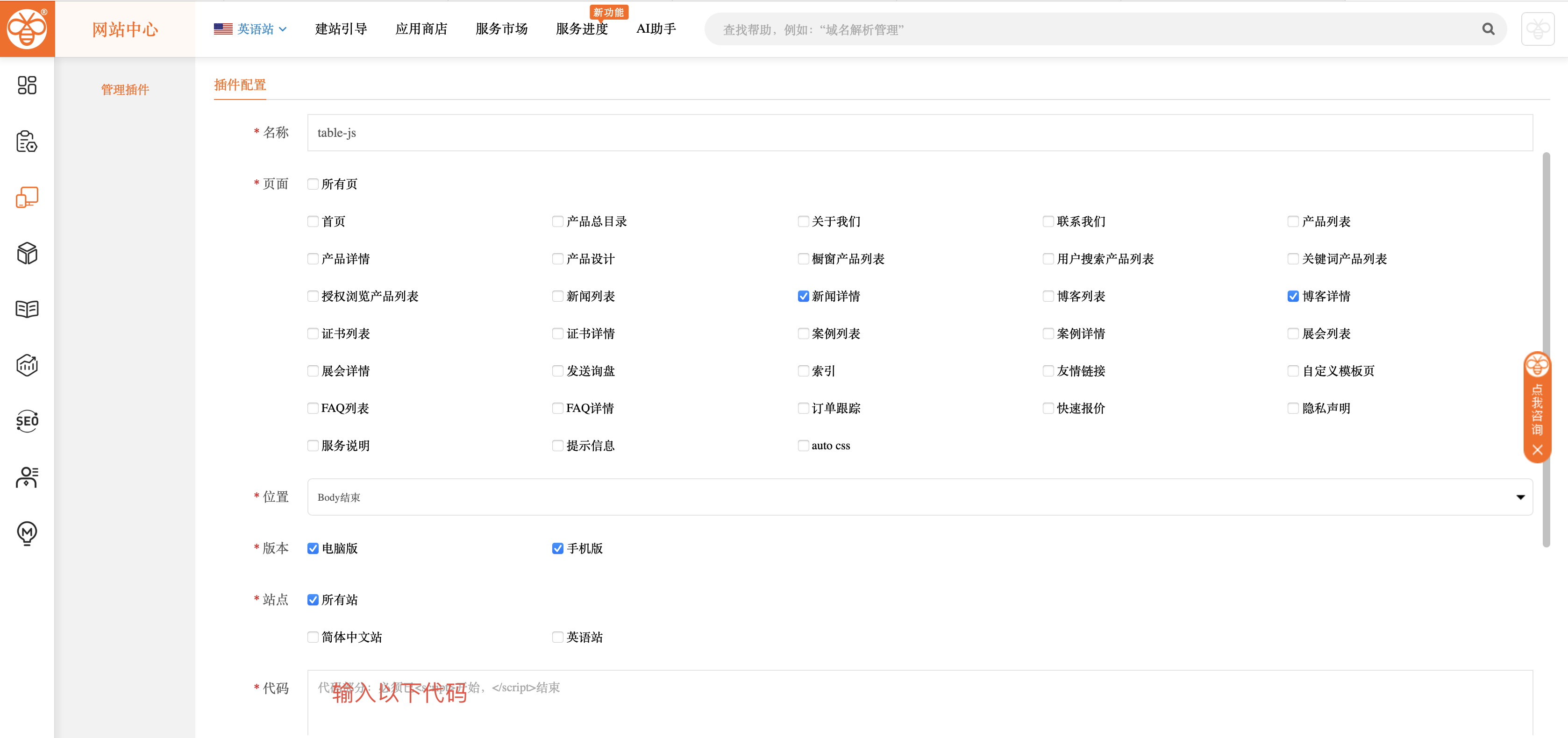Screen dimensions: 1568x738
Task: Check the 案例列表 checkbox
Action: tap(804, 334)
